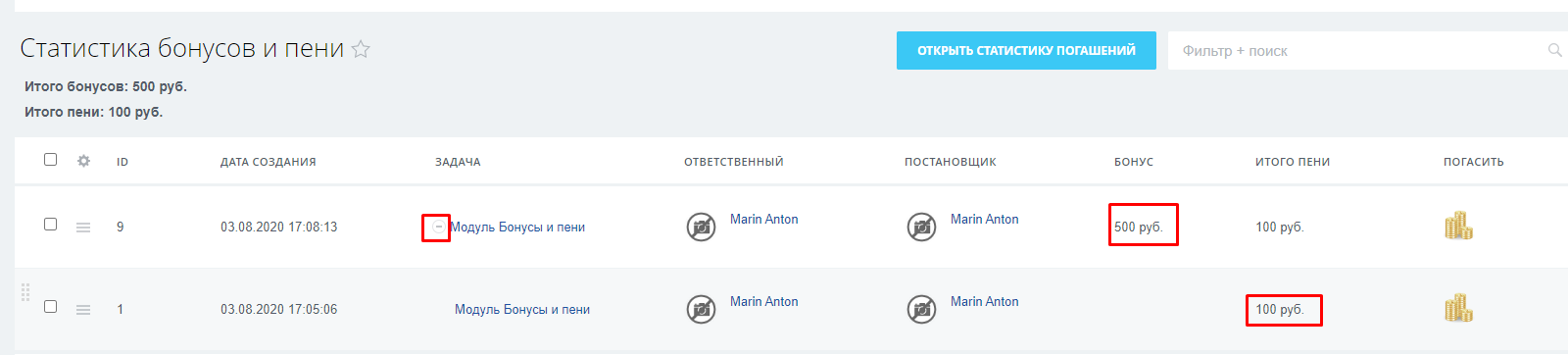
Task: Sort by the Бонус column header
Action: click(1134, 162)
